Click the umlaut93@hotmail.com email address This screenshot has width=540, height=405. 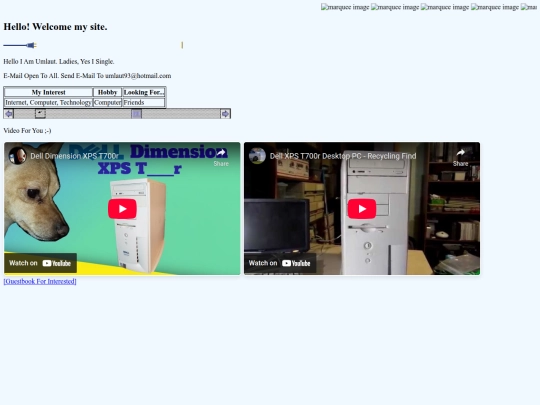[x=138, y=76]
